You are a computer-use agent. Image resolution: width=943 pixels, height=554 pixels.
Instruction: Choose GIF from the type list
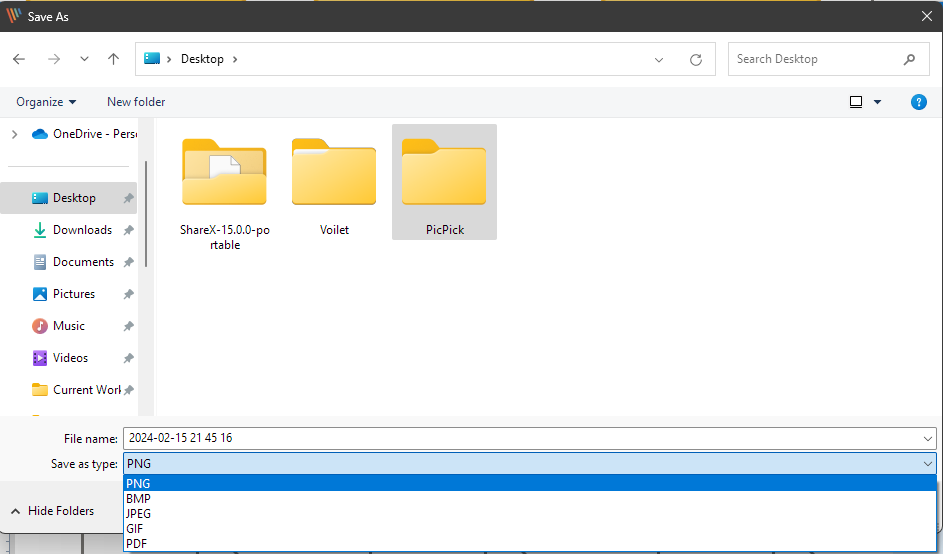[530, 529]
